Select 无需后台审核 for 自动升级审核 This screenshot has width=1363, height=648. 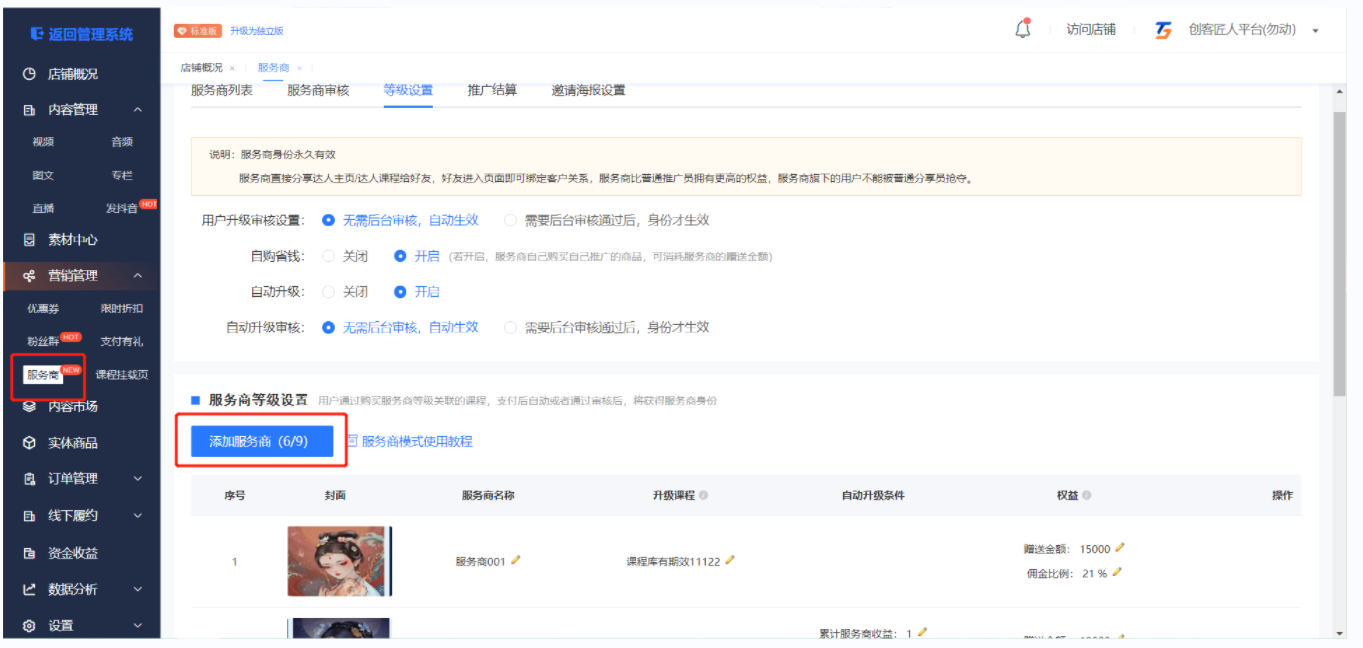pyautogui.click(x=328, y=327)
